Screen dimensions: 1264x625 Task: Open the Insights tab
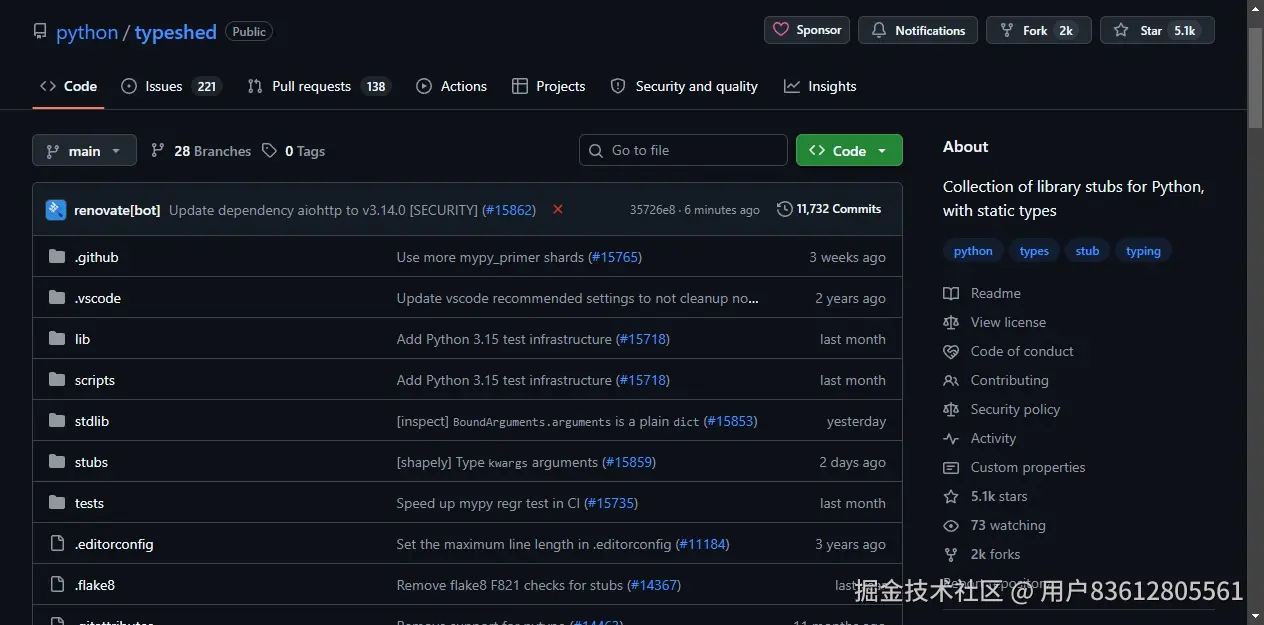(x=820, y=86)
